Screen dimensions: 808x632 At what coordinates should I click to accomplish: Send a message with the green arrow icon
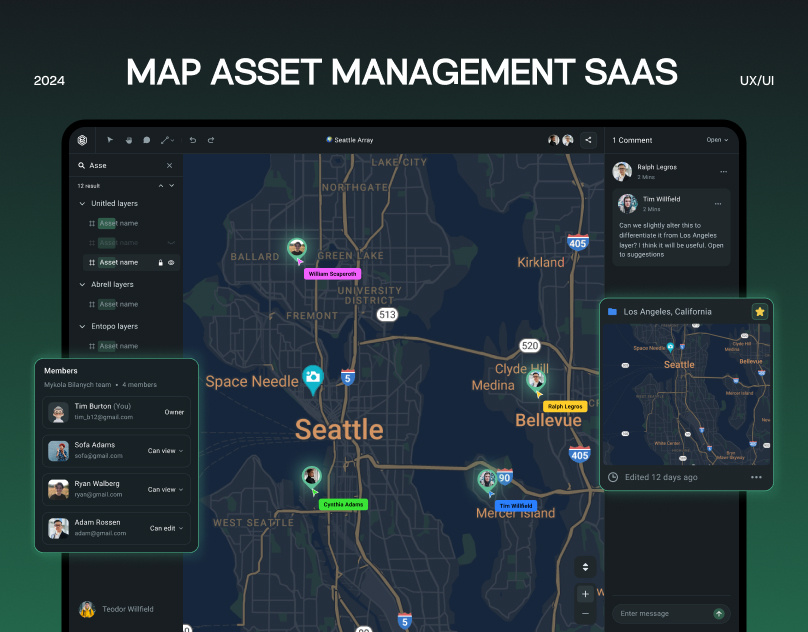tap(717, 613)
